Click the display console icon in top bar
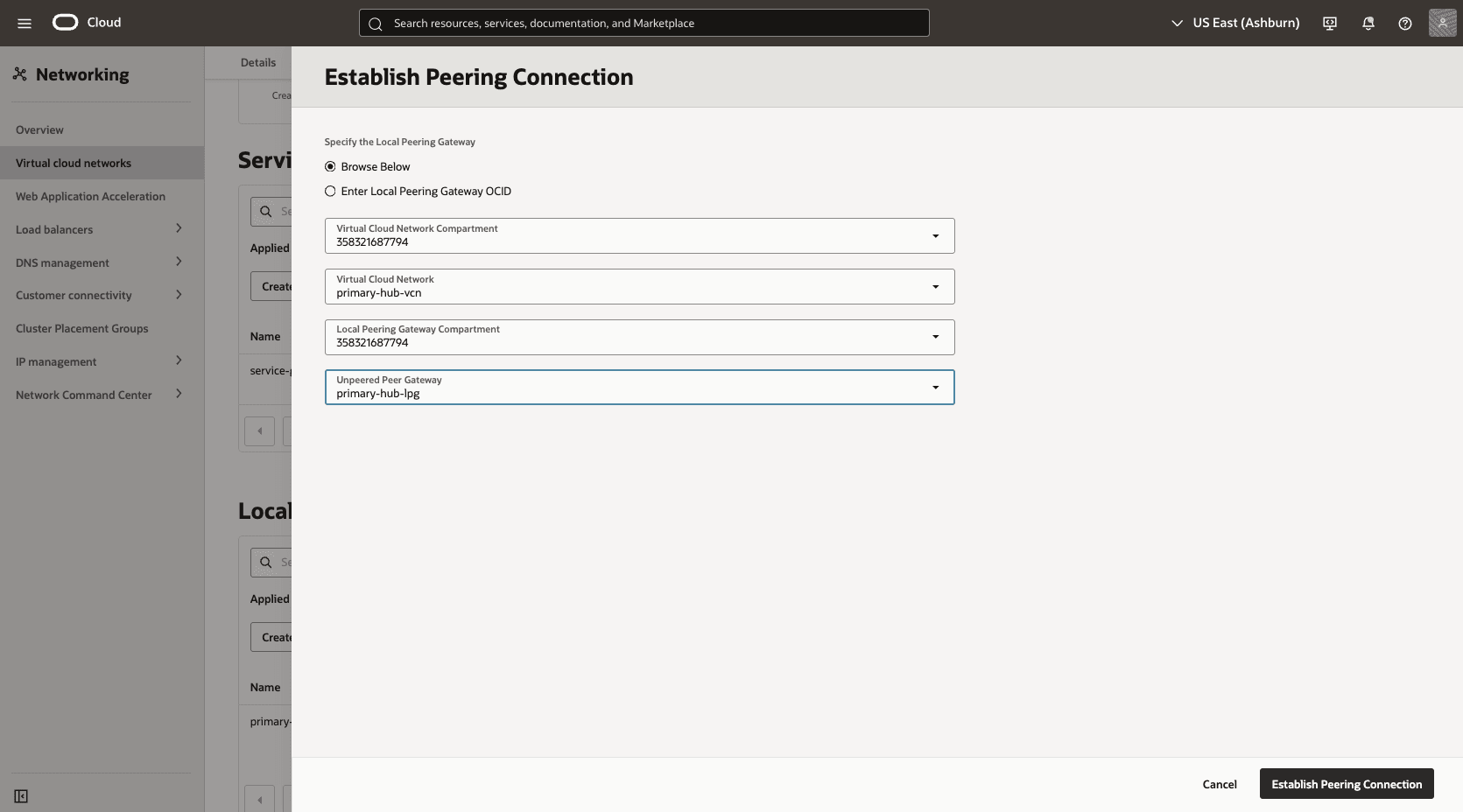 [x=1329, y=23]
